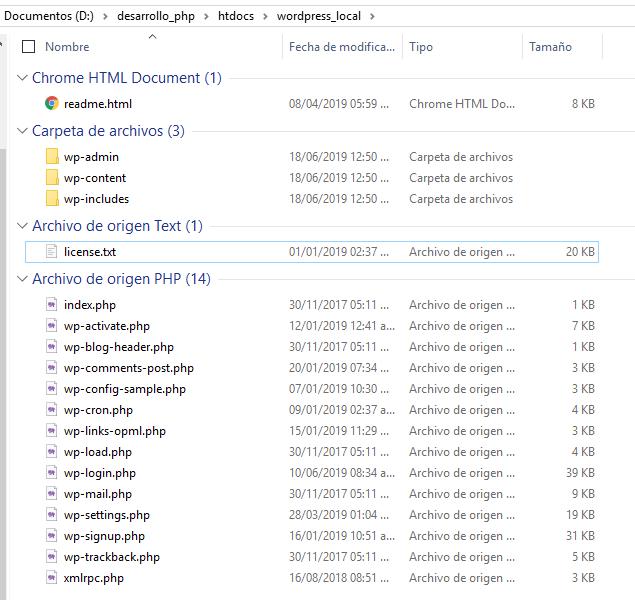Select the wp-includes folder icon
The width and height of the screenshot is (635, 600).
pyautogui.click(x=52, y=198)
